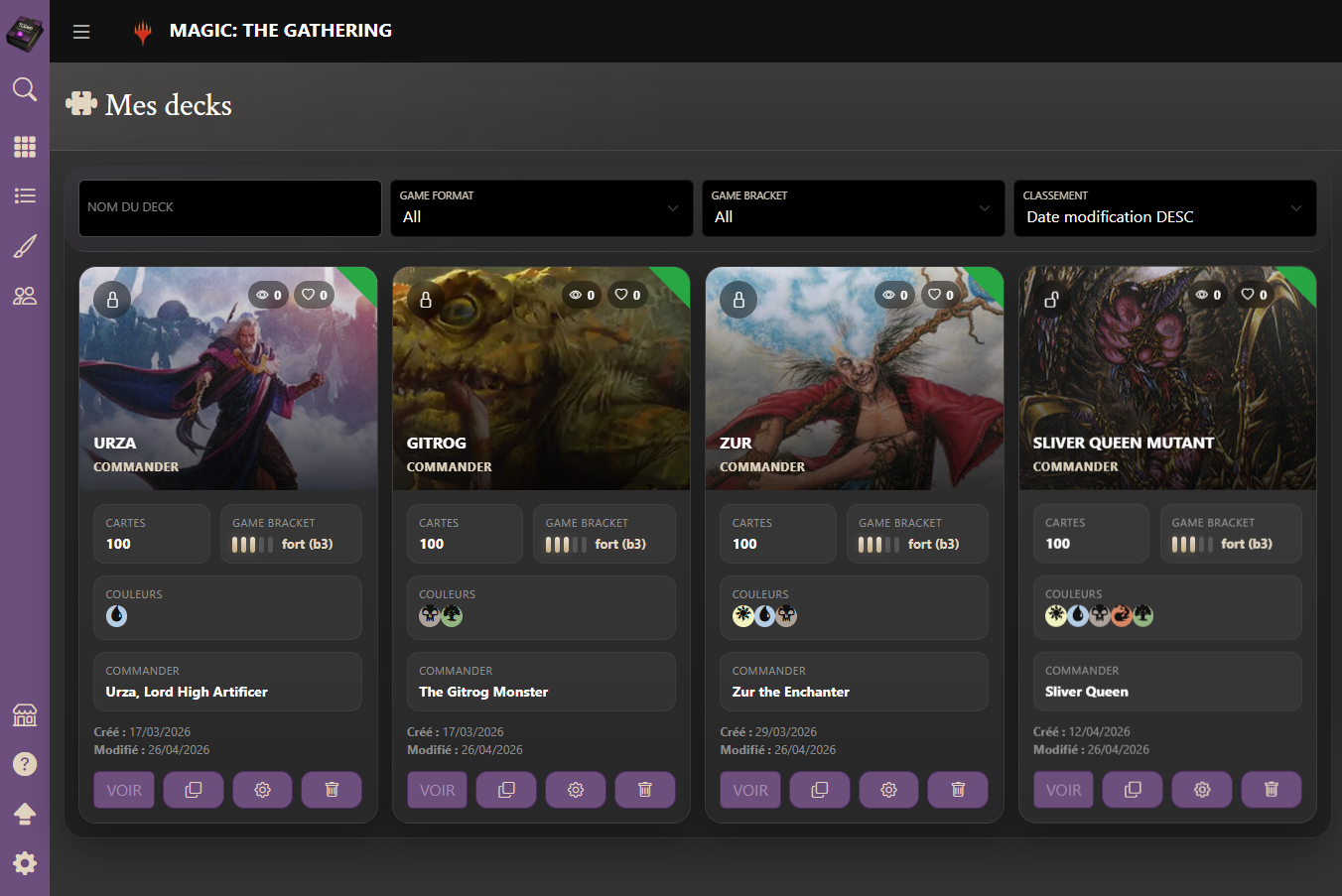The image size is (1342, 896).
Task: Click 'MAGIC: THE GATHERING' header title
Action: click(281, 31)
